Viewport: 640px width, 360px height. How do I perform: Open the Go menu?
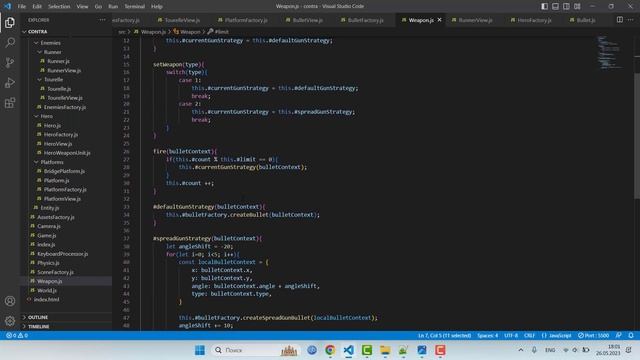[x=98, y=6]
